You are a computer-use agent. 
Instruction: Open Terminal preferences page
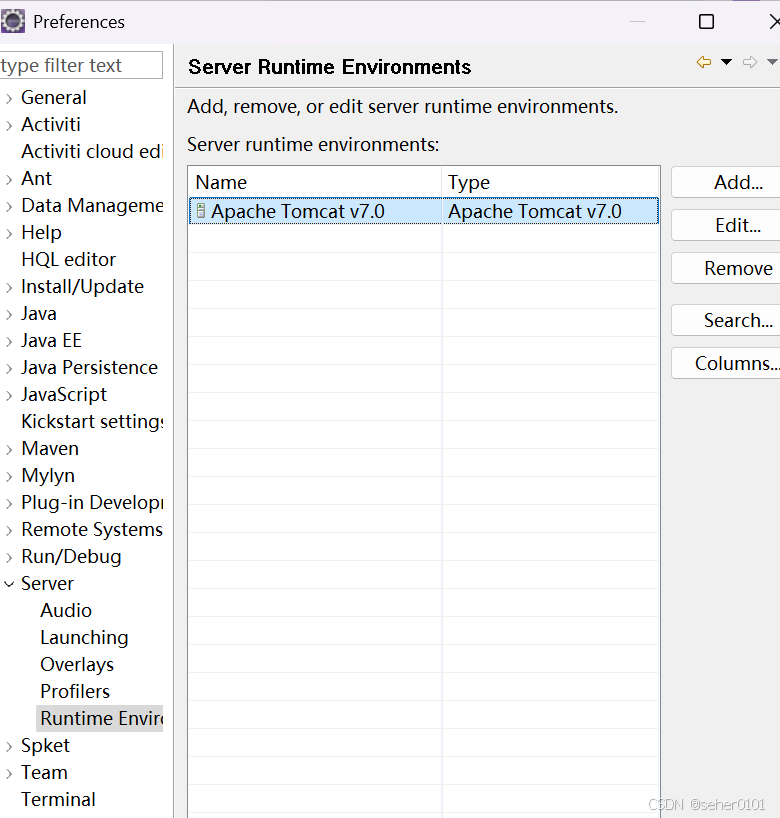pyautogui.click(x=58, y=799)
